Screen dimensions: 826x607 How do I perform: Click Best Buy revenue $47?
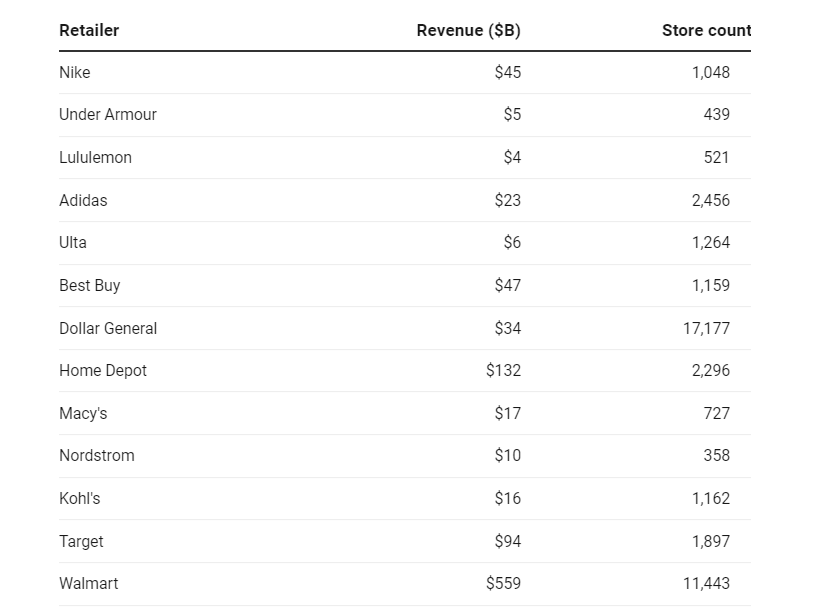point(508,286)
